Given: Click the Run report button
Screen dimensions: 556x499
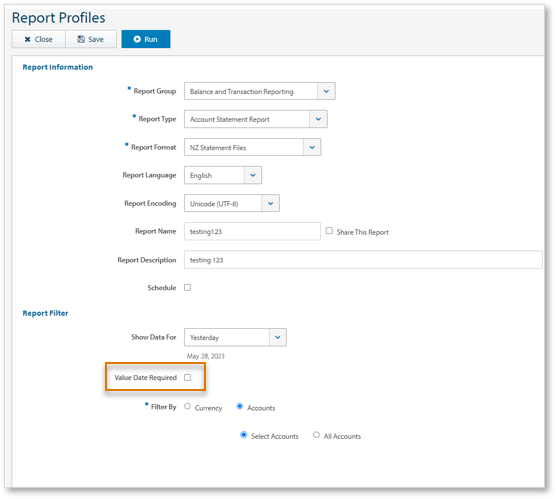Looking at the screenshot, I should tap(146, 39).
